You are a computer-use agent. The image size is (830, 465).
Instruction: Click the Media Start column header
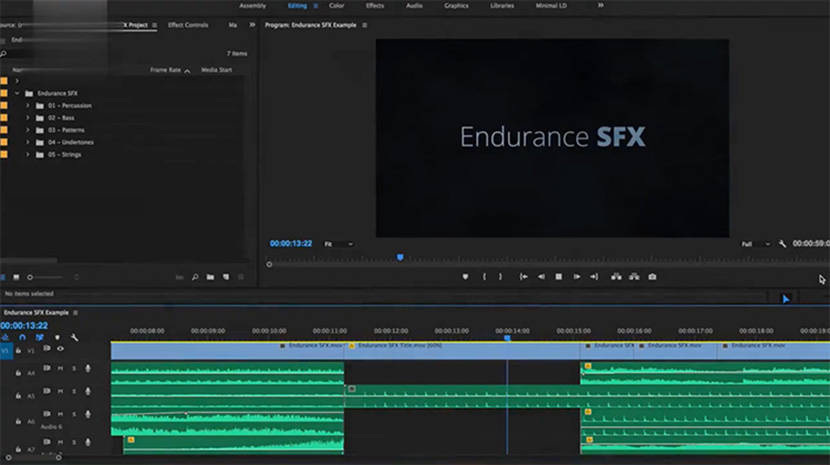[216, 70]
